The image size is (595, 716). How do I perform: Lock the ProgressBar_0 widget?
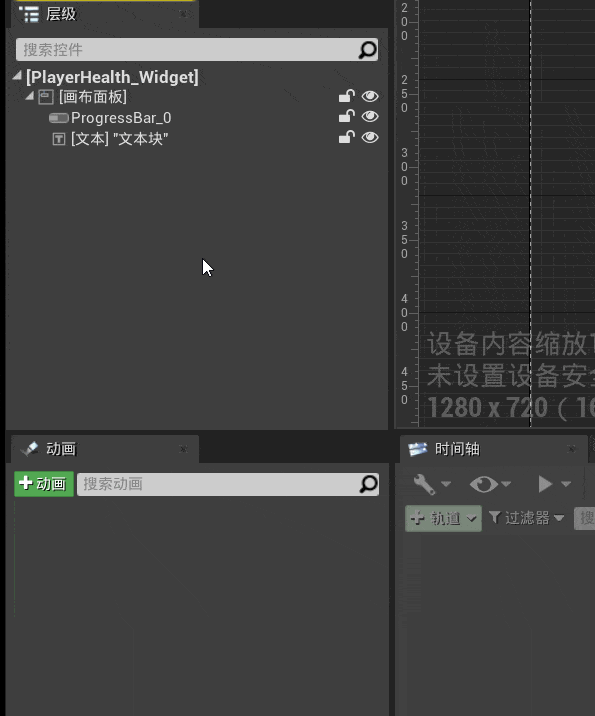coord(347,116)
